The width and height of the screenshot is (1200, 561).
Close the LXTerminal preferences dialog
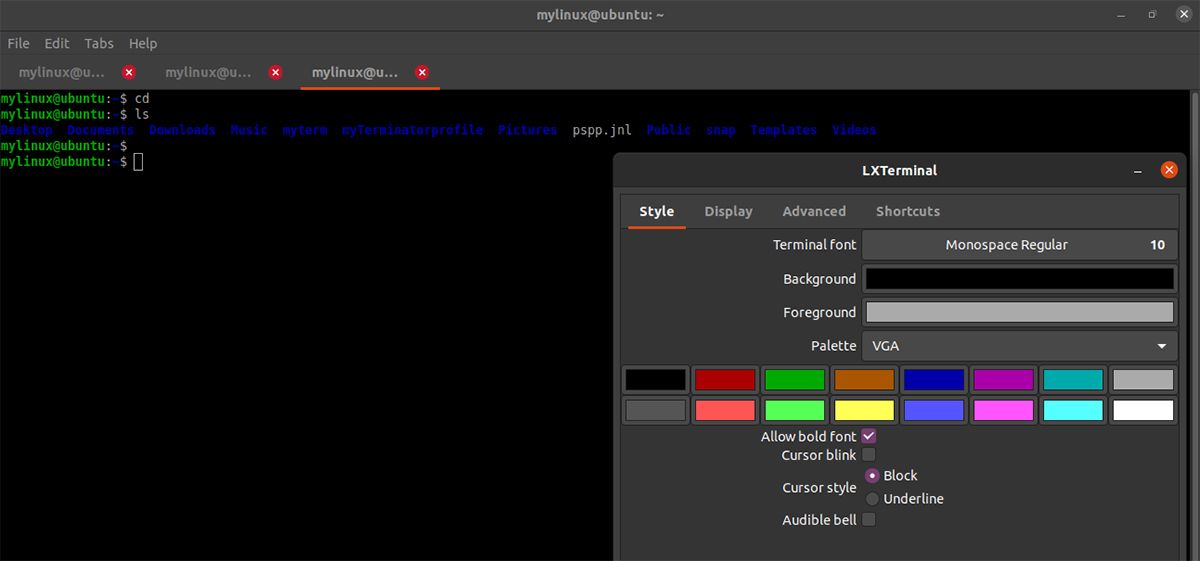[1168, 170]
